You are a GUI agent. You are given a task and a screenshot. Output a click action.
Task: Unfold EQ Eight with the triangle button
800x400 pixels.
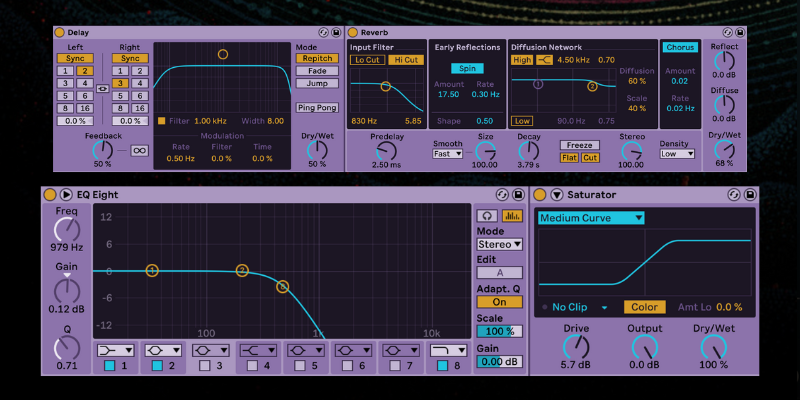coord(67,194)
